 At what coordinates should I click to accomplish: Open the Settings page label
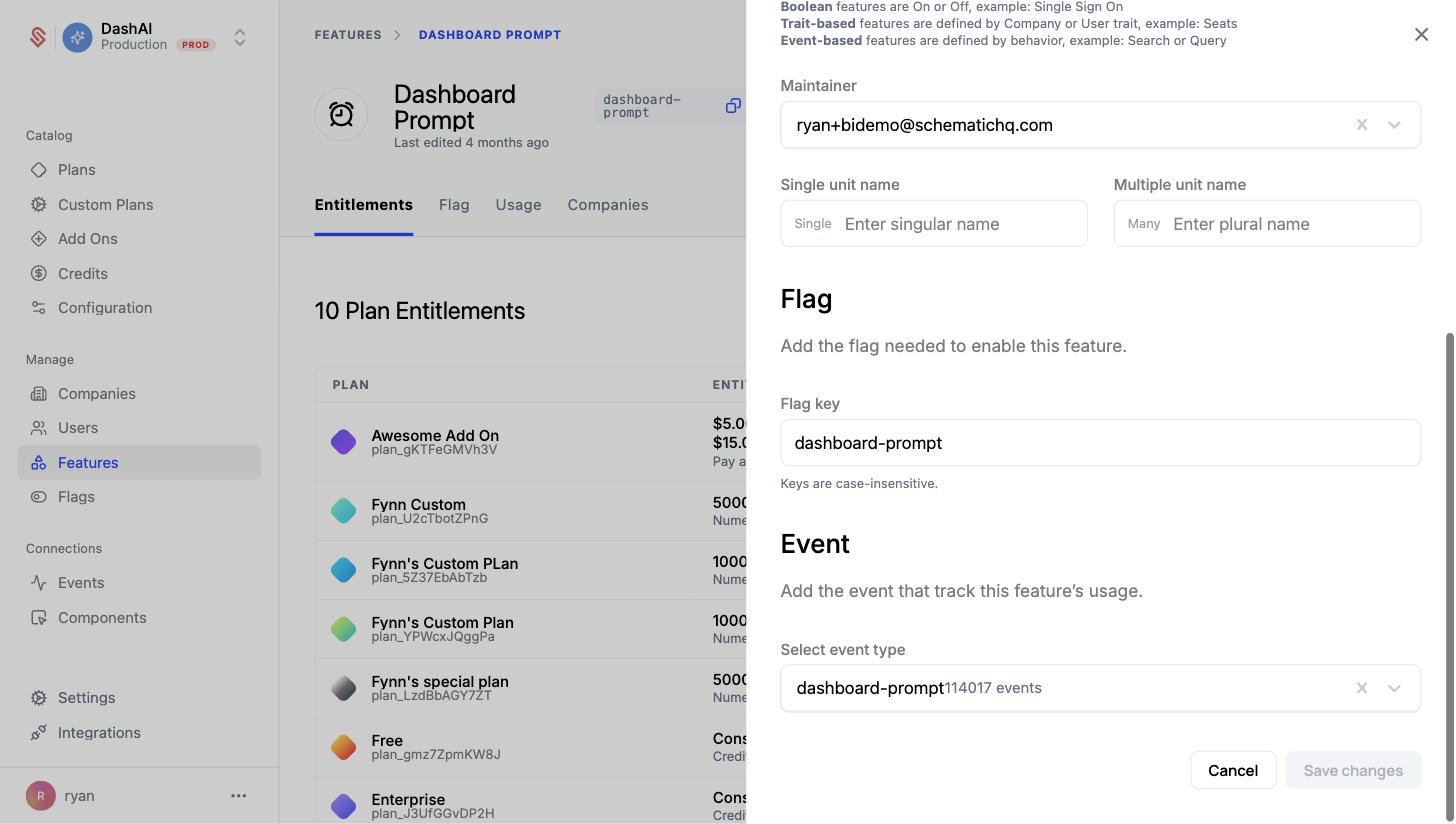(86, 698)
